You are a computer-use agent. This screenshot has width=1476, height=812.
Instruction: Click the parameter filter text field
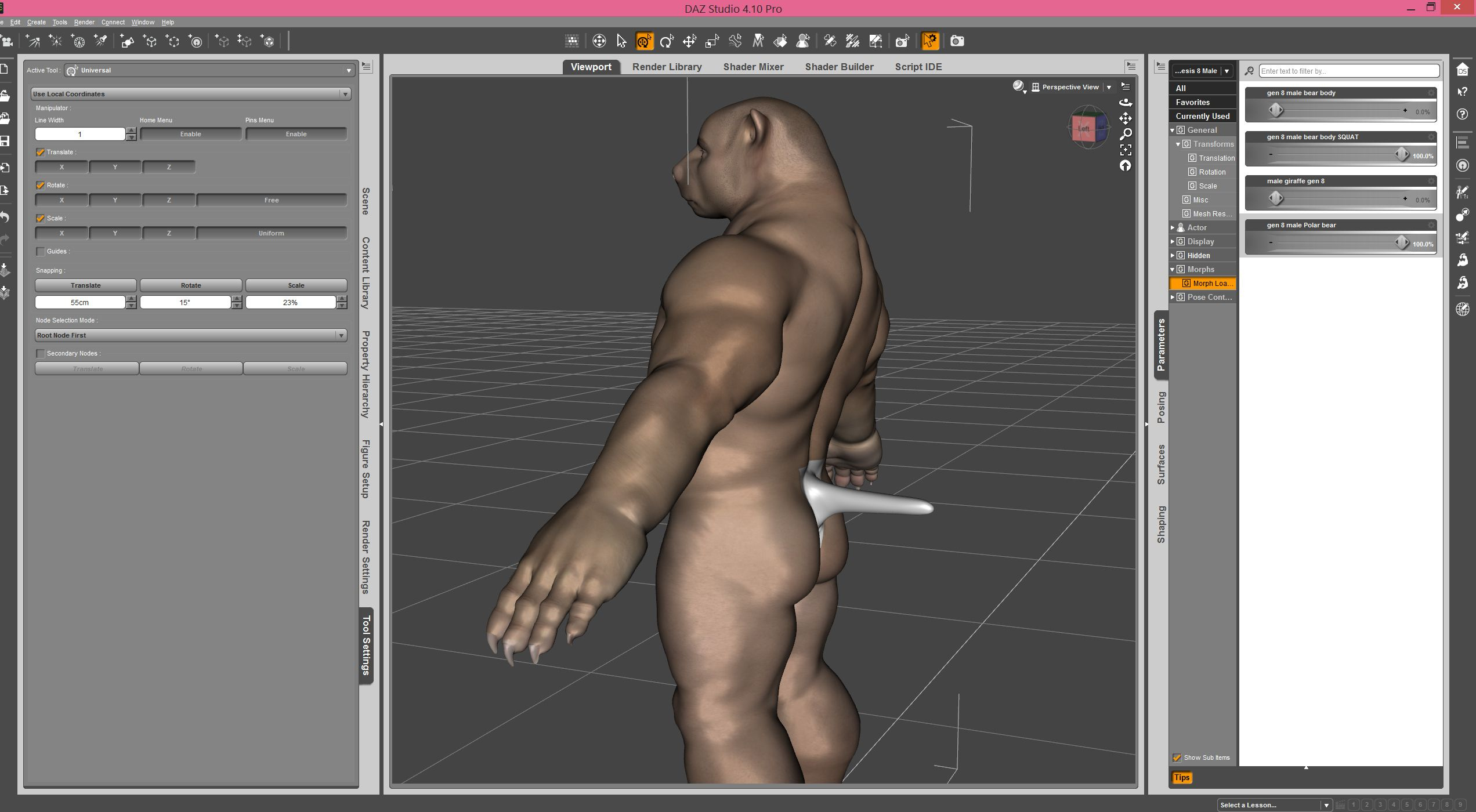[x=1348, y=71]
